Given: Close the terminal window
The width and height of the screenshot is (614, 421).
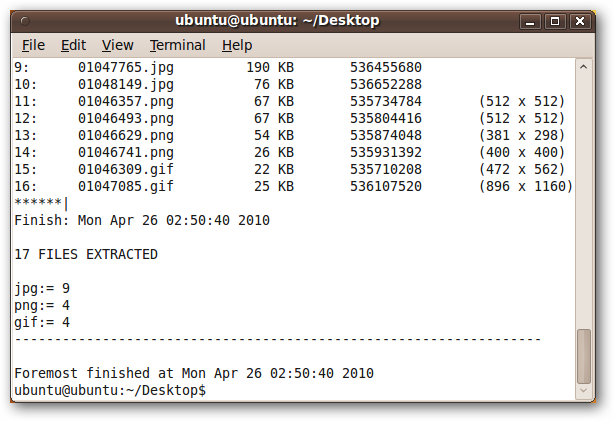Looking at the screenshot, I should [580, 21].
